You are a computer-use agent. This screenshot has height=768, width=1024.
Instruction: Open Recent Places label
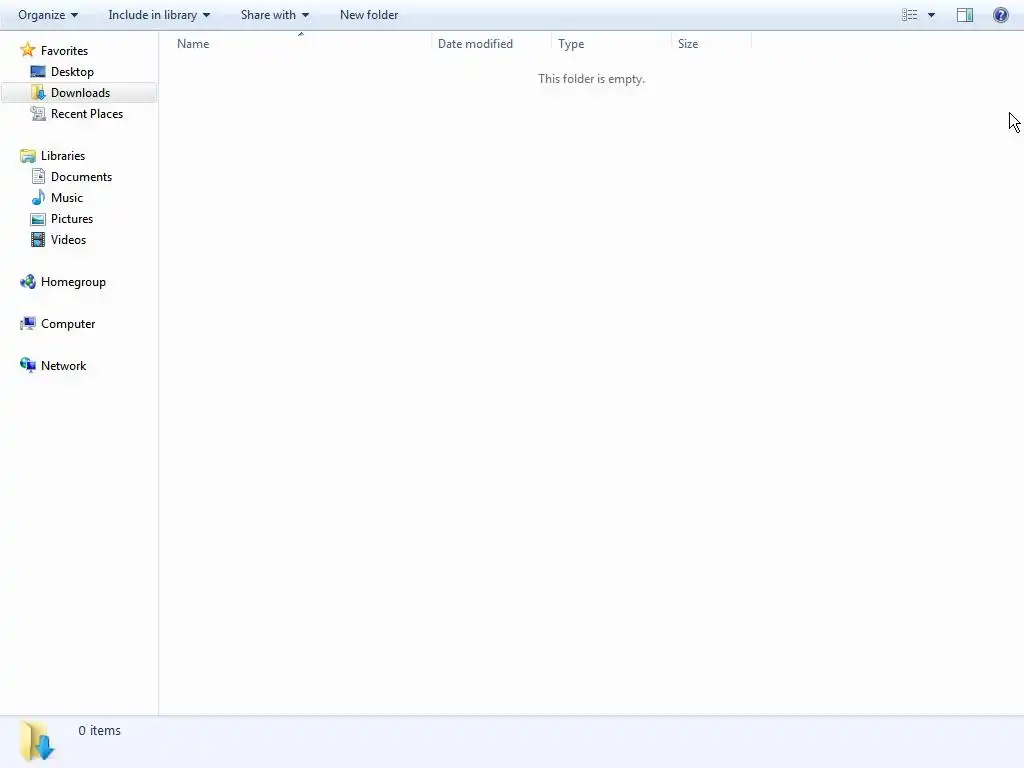(87, 114)
